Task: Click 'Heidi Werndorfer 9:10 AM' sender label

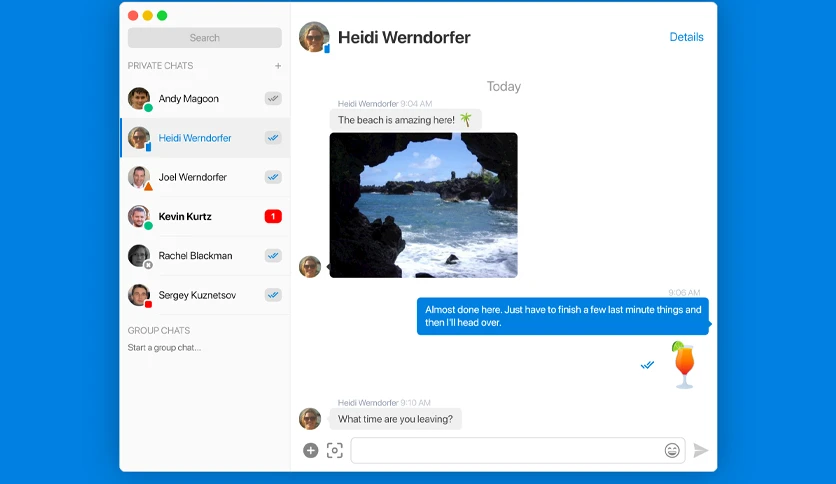Action: point(384,402)
